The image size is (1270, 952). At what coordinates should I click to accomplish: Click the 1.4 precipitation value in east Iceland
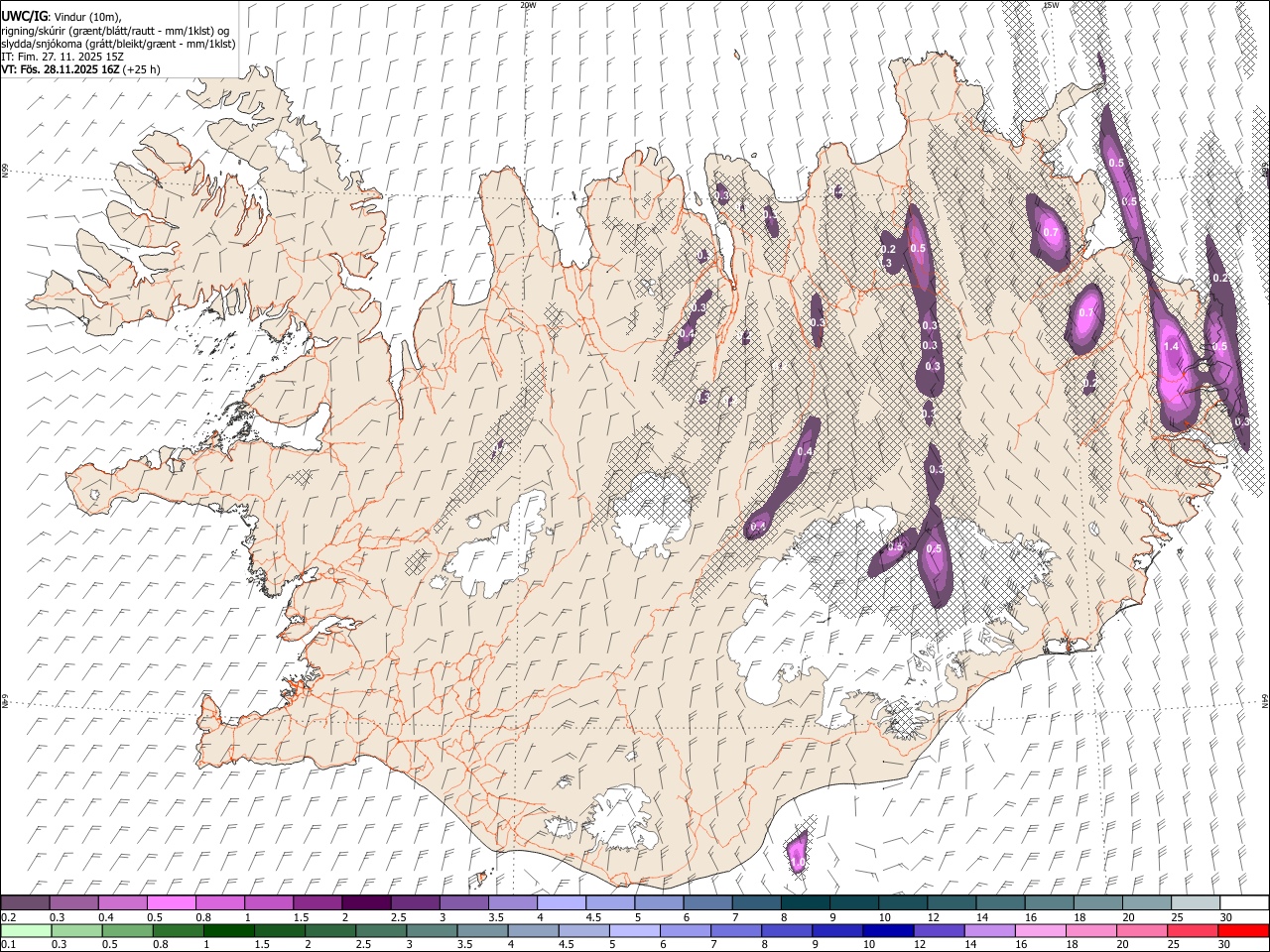pyautogui.click(x=1171, y=346)
